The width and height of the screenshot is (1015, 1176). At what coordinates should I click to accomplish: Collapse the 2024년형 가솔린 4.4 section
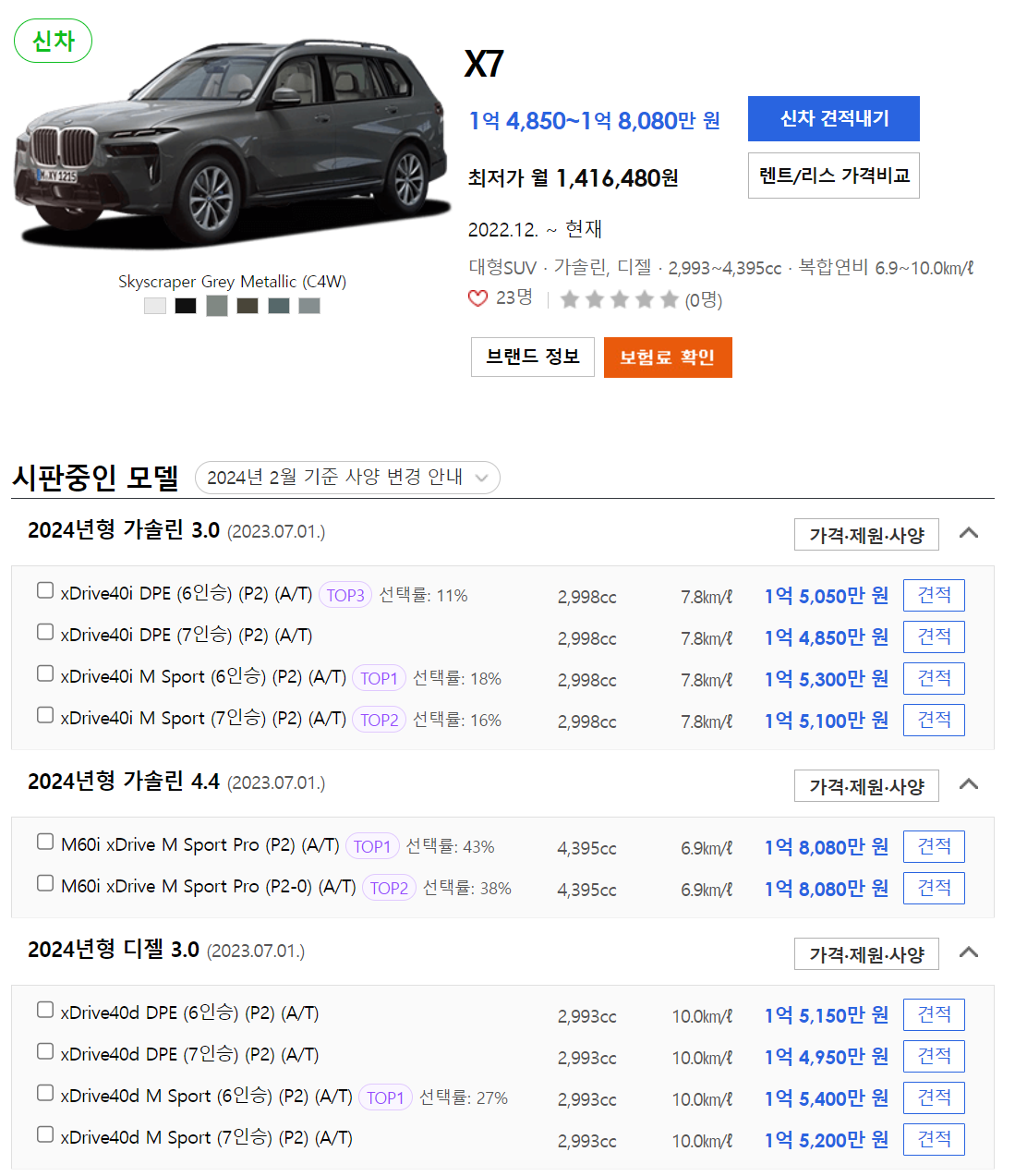[969, 784]
